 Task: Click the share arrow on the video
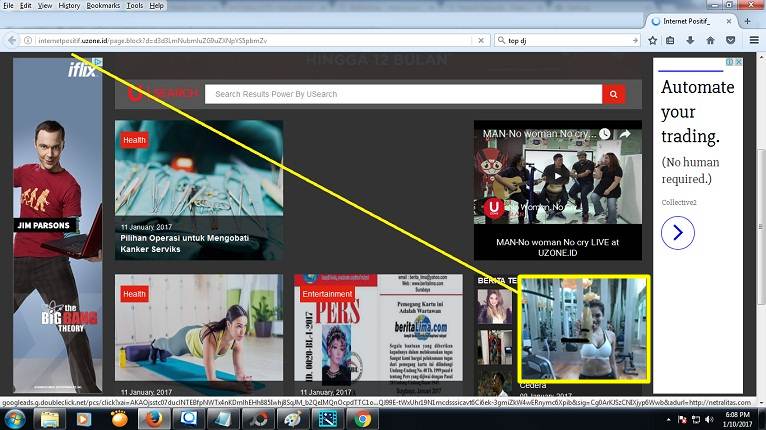pyautogui.click(x=625, y=133)
